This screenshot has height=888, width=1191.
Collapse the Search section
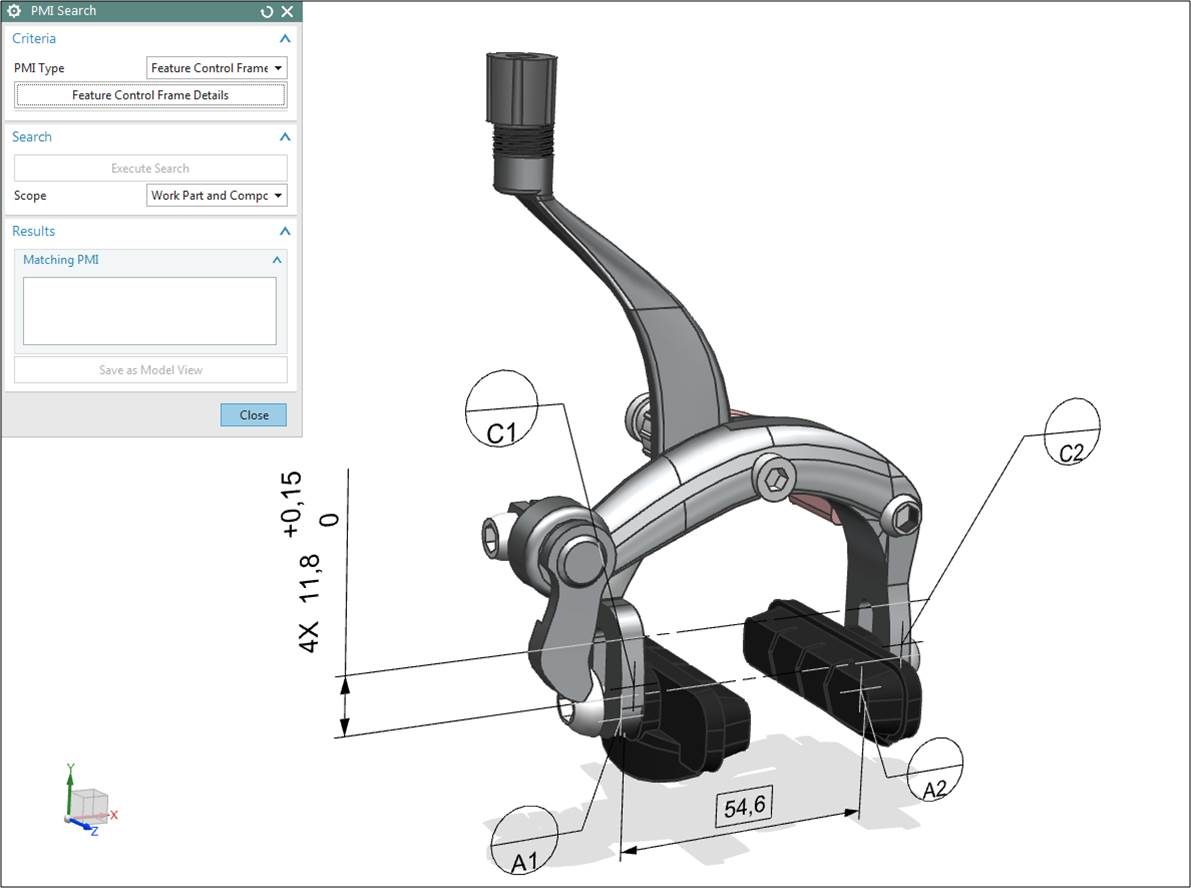coord(285,137)
